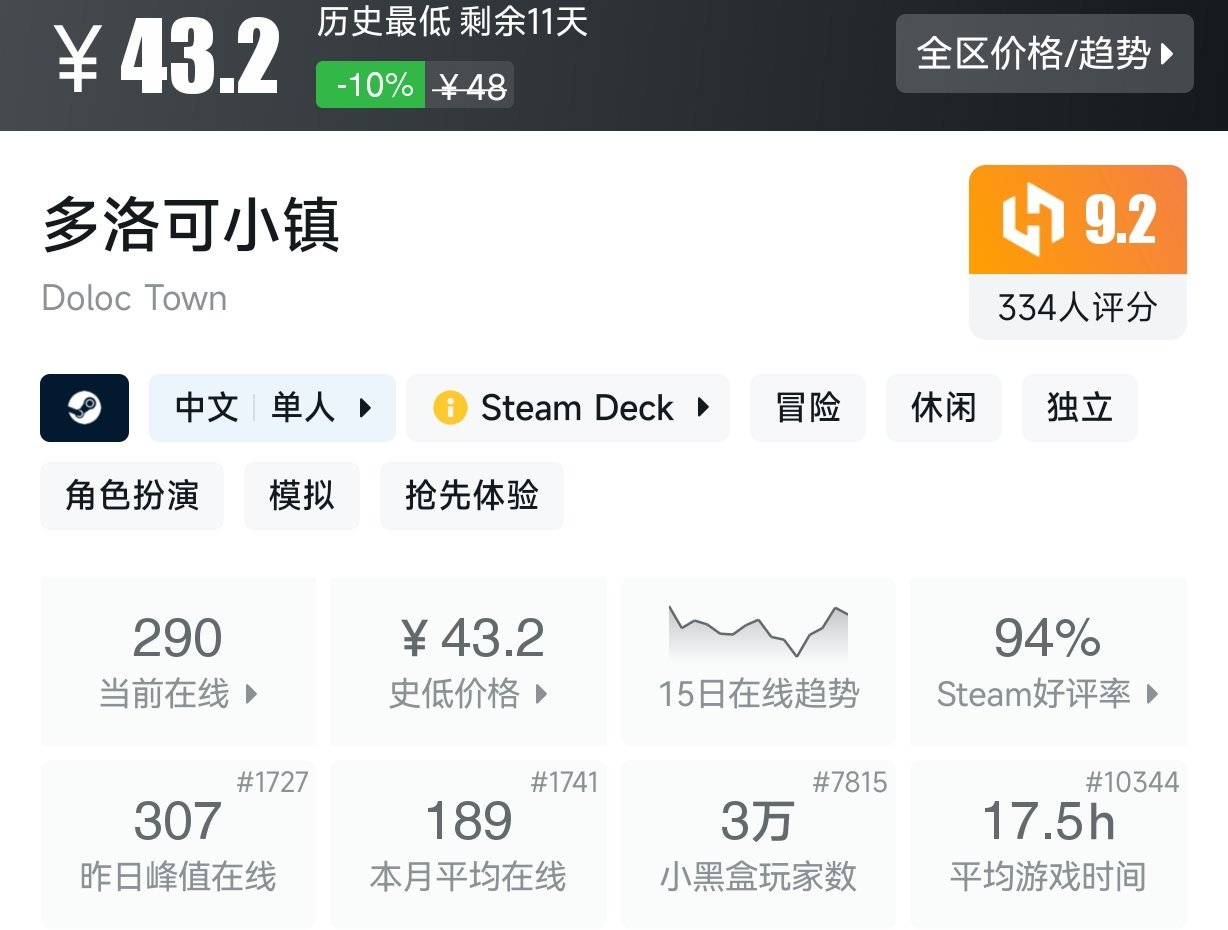Click the #10344 ranking label
This screenshot has height=930, width=1228.
click(x=1133, y=782)
